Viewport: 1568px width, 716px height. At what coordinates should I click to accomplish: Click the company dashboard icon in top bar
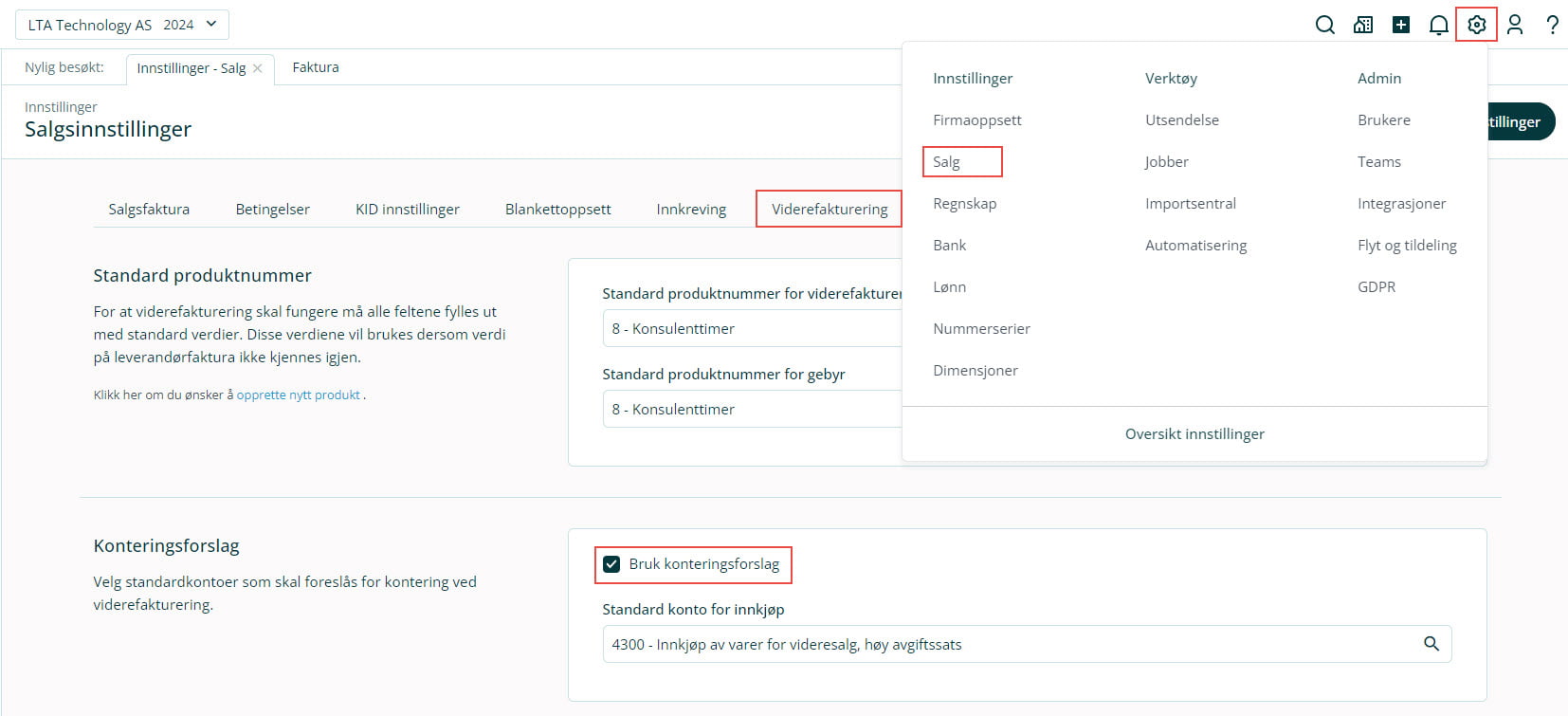tap(1362, 26)
